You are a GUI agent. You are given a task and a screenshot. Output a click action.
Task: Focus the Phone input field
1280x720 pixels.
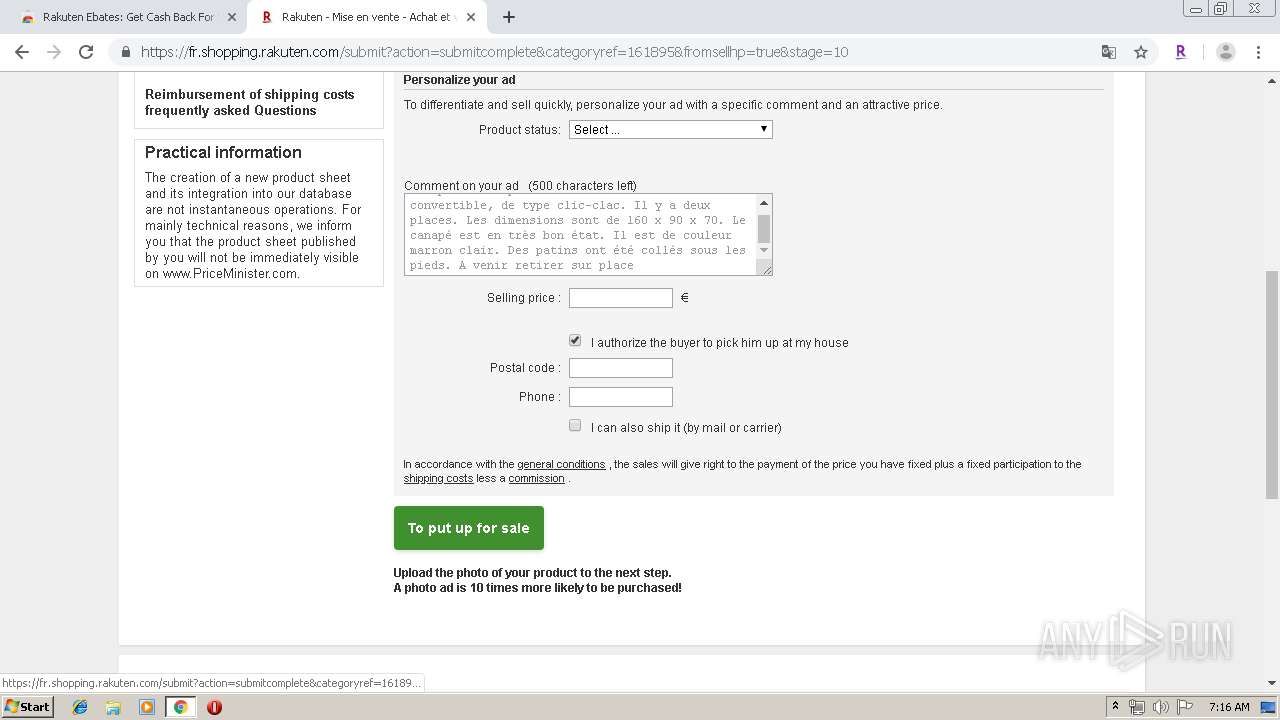pos(621,397)
